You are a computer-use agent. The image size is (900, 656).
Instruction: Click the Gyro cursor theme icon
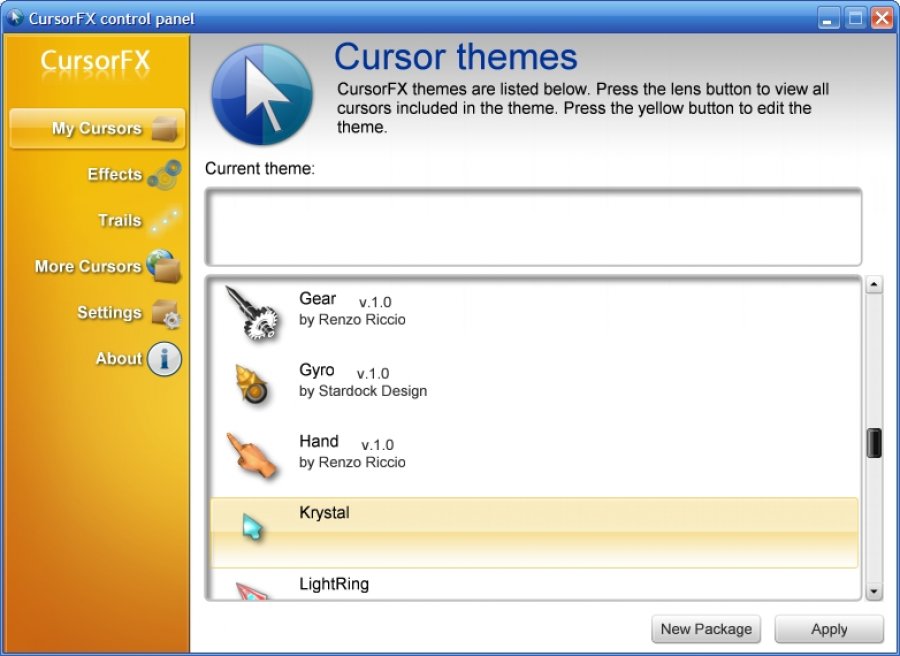tap(251, 384)
